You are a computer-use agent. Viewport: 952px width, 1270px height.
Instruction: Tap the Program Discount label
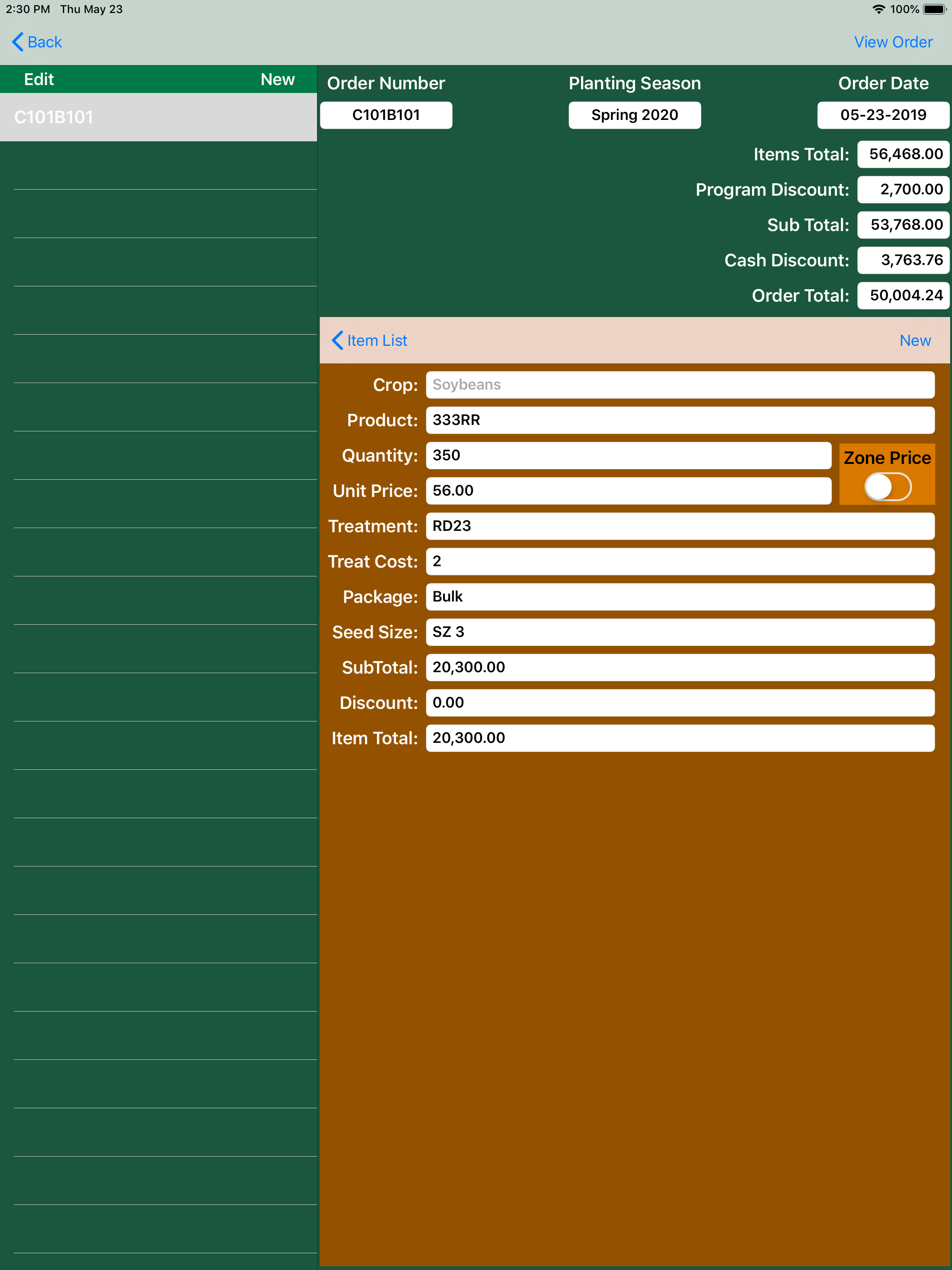point(772,190)
